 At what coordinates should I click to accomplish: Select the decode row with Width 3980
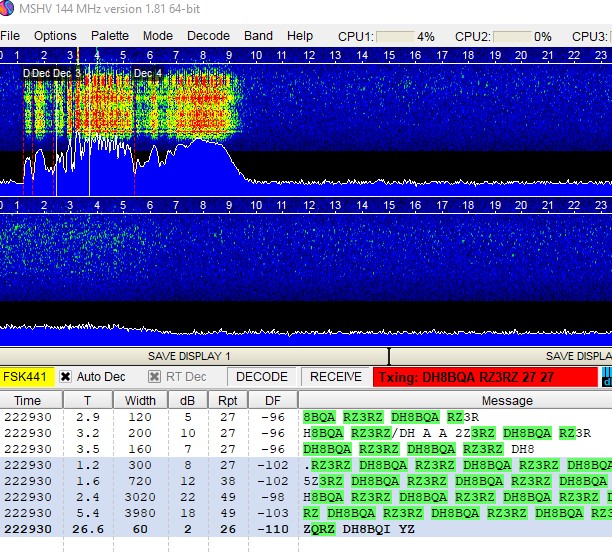306,513
